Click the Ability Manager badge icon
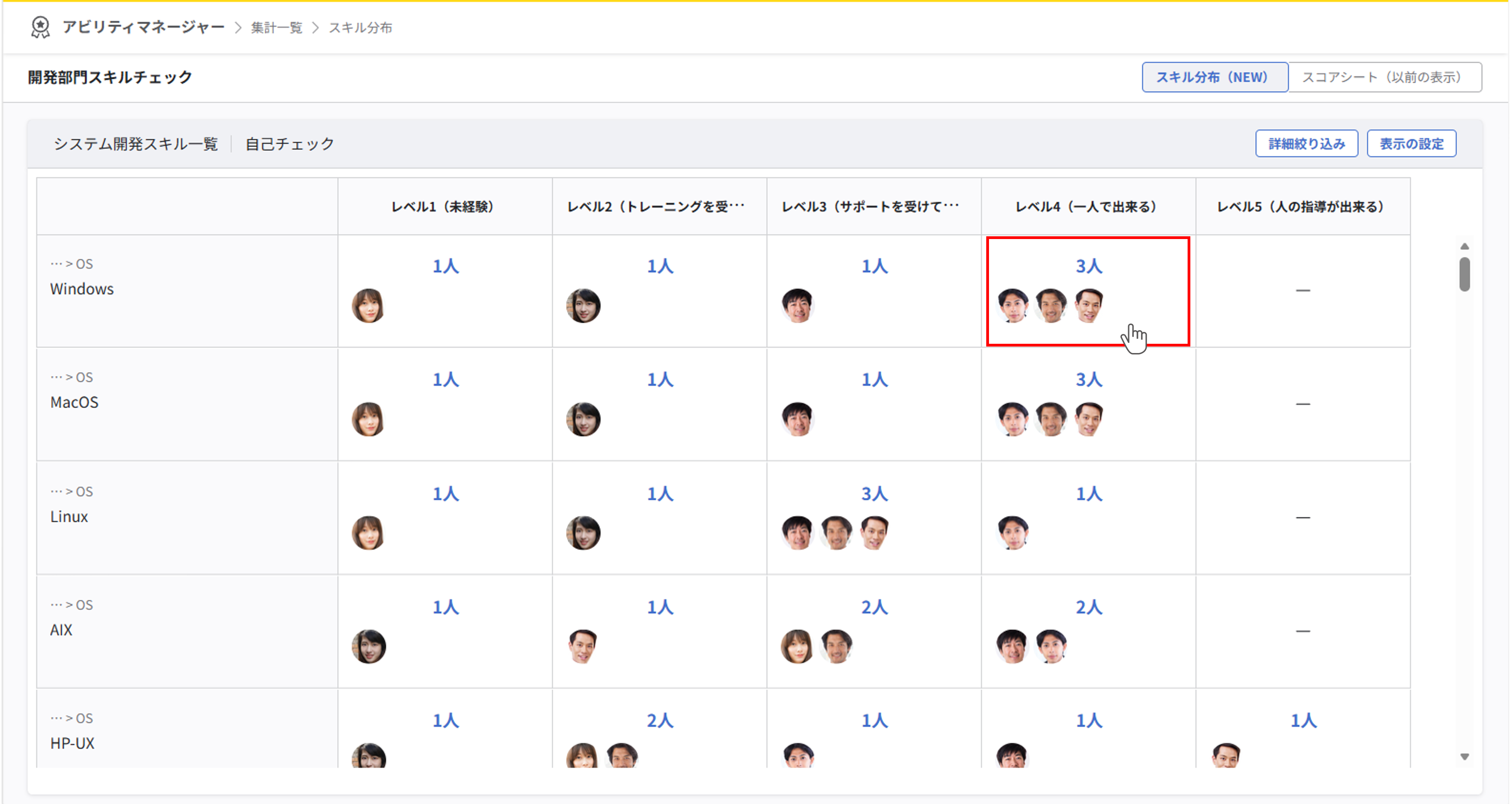The height and width of the screenshot is (804, 1512). [x=40, y=27]
